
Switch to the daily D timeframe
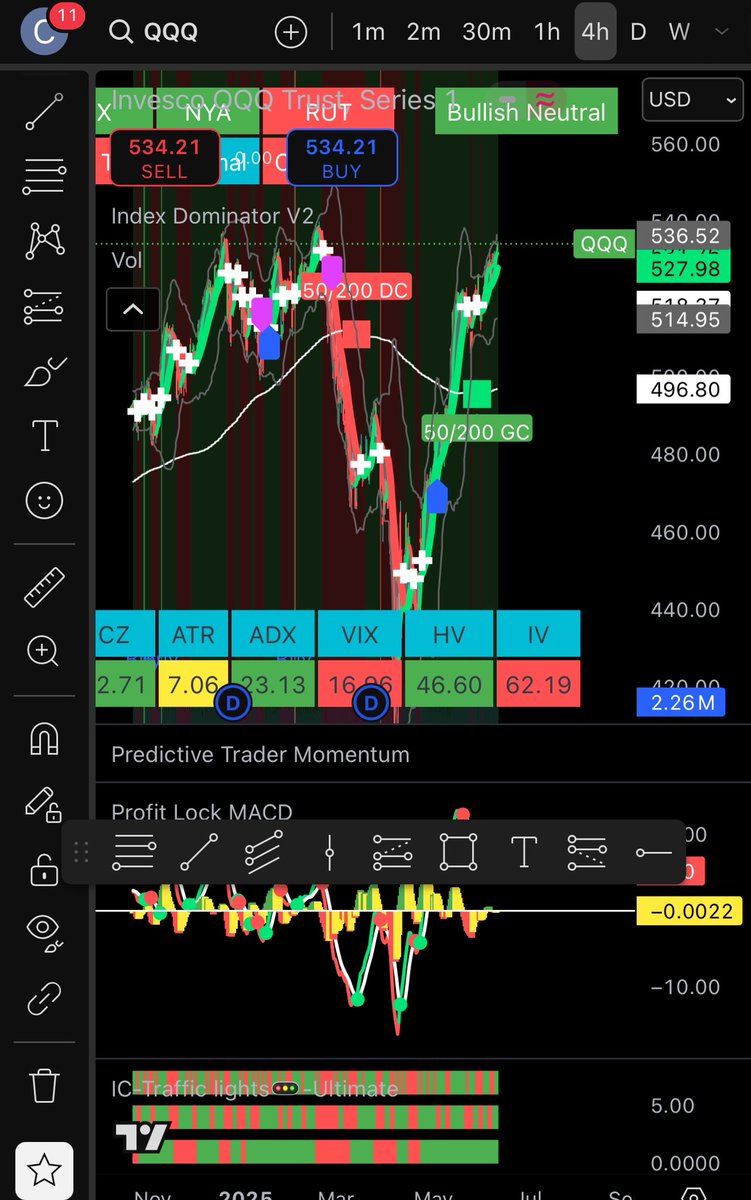click(x=637, y=32)
